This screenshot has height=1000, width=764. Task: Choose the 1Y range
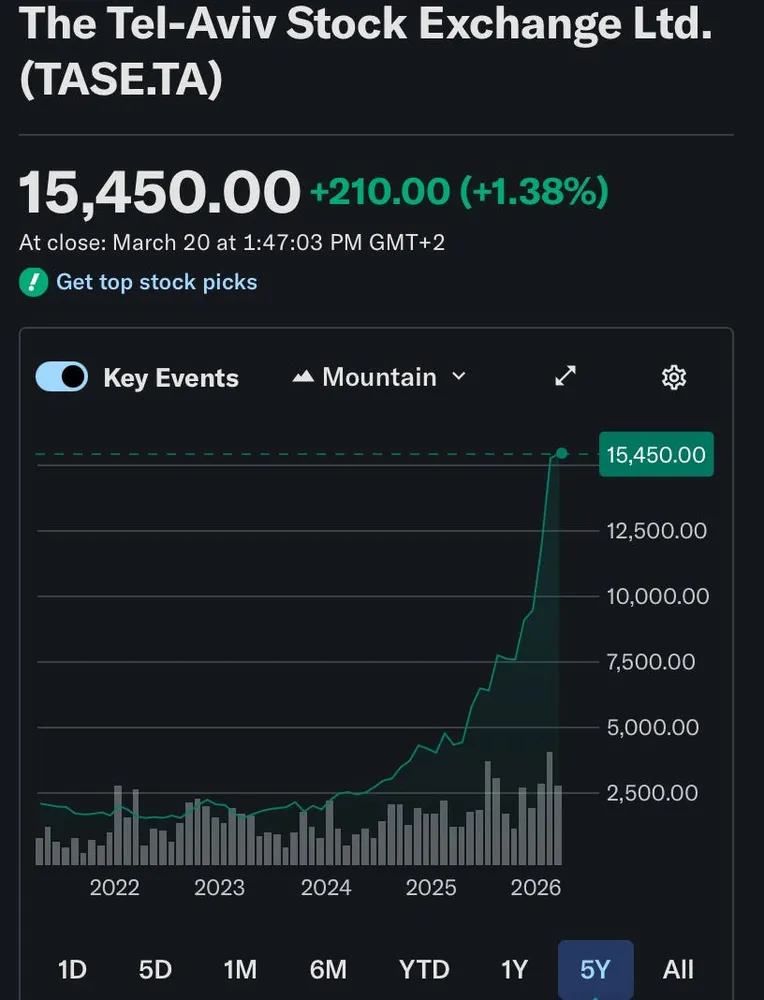pyautogui.click(x=514, y=969)
